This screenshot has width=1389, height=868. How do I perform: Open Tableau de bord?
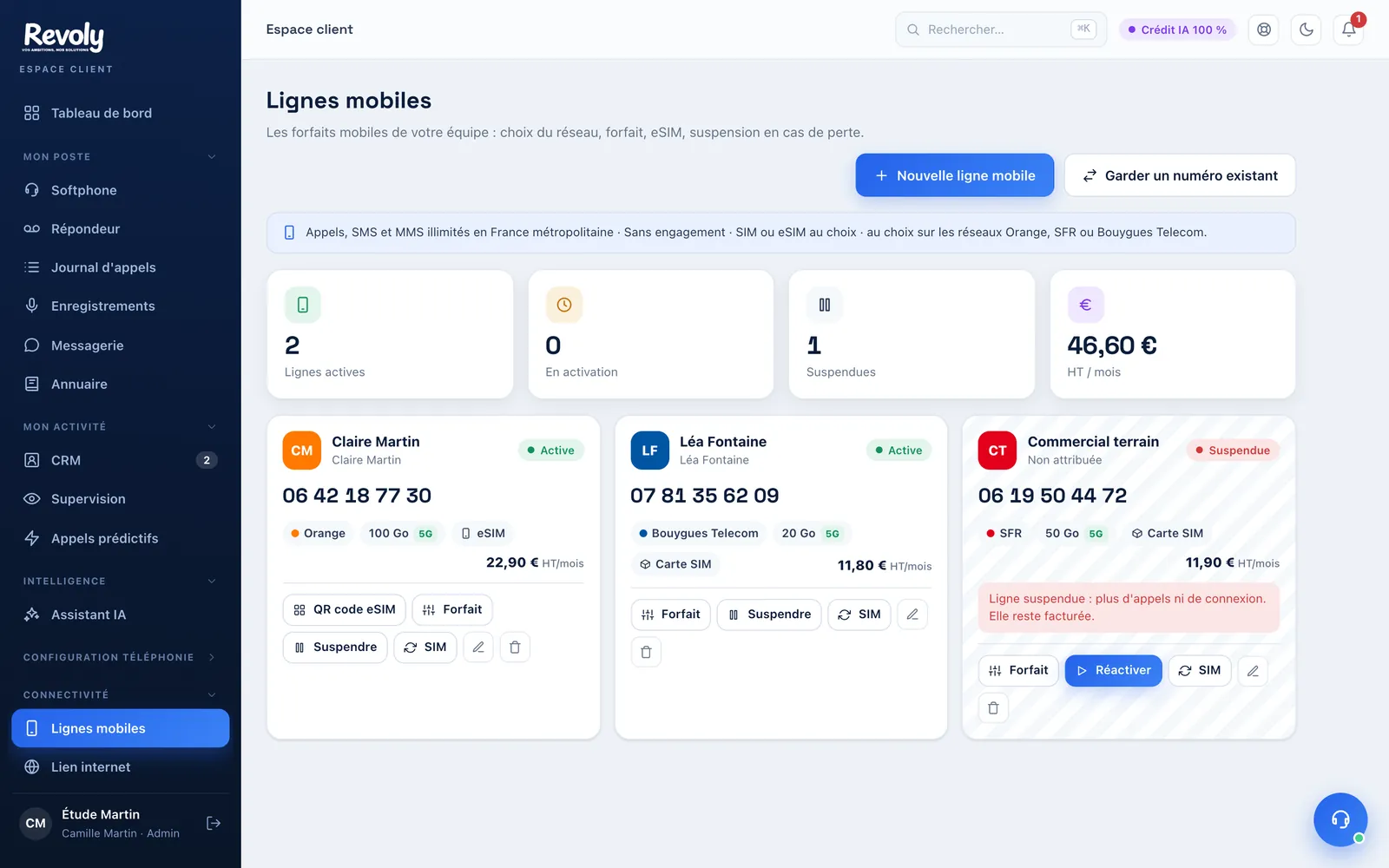coord(121,113)
